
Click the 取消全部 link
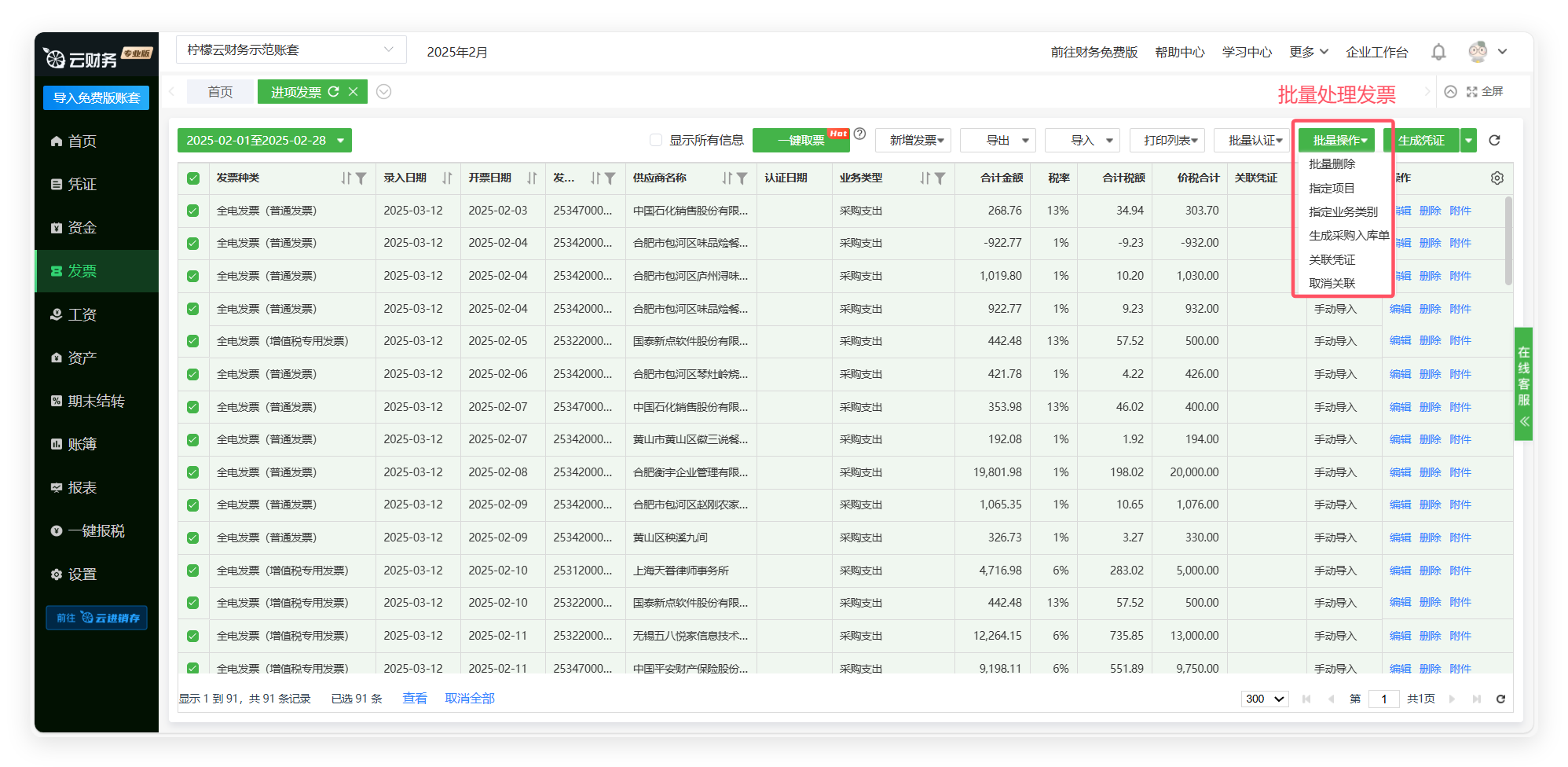coord(469,698)
